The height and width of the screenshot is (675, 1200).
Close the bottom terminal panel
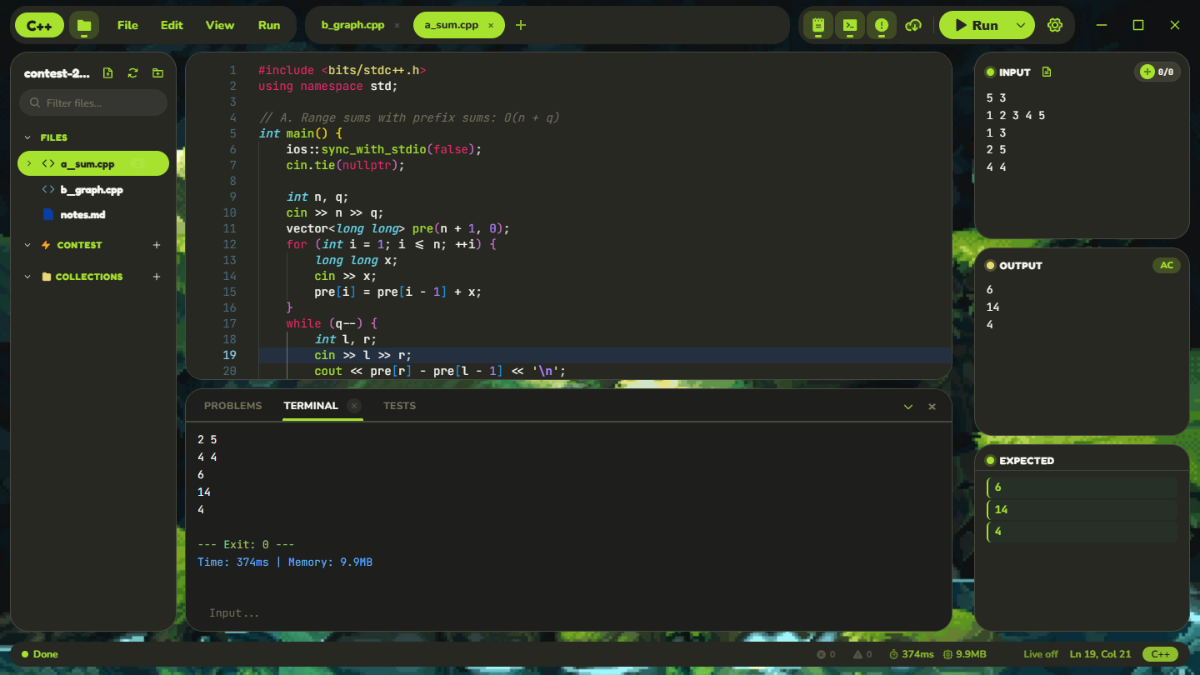932,407
